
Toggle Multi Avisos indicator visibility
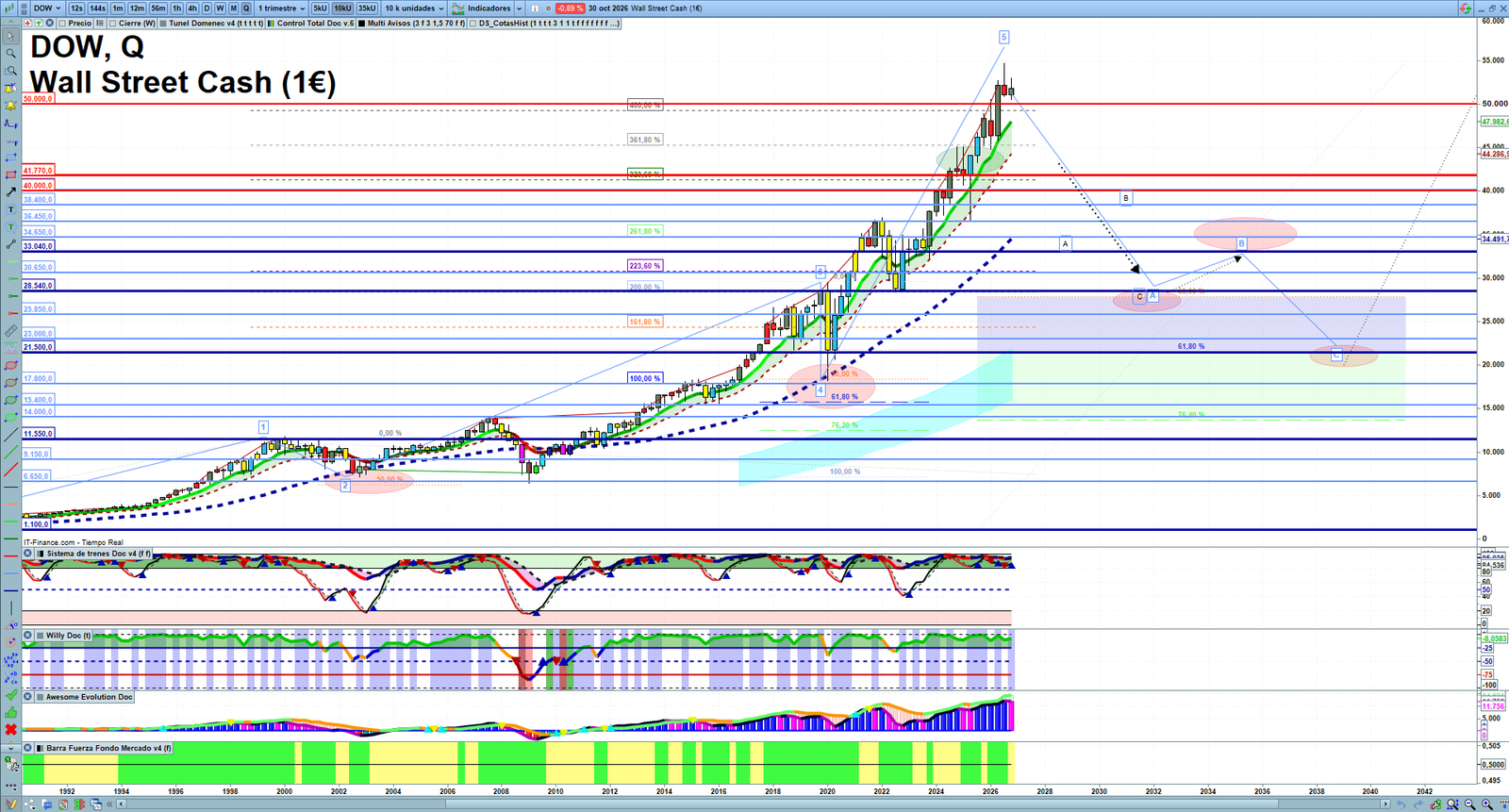point(361,24)
